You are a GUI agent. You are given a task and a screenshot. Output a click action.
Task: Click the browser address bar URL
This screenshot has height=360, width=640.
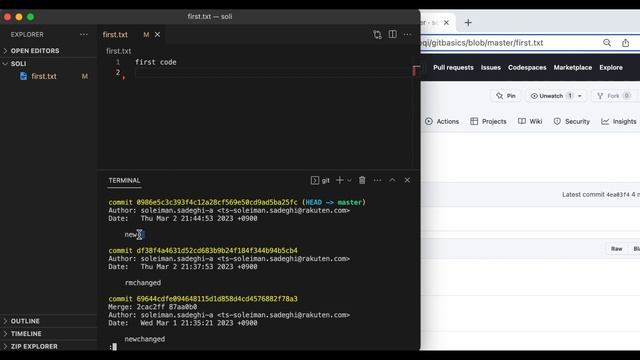point(482,43)
